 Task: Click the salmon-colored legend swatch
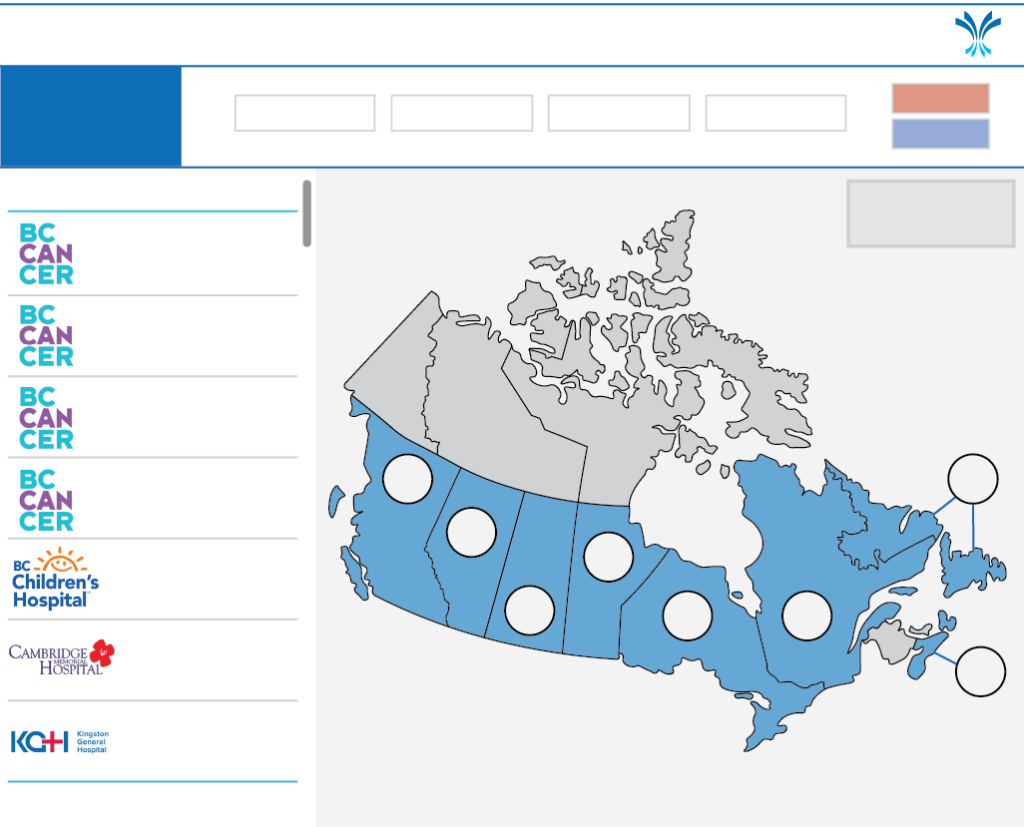940,98
